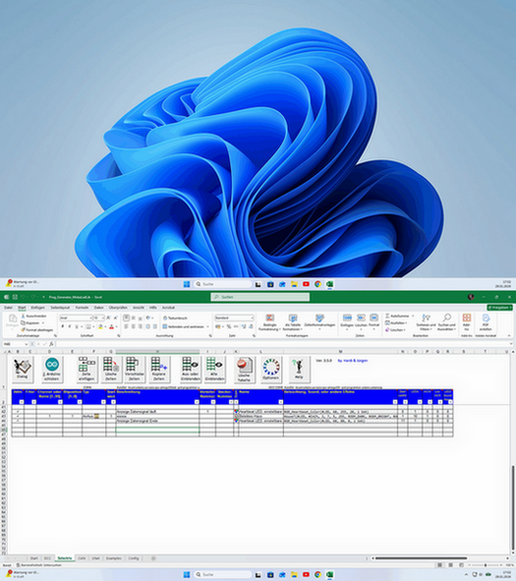Click the 'Aus- oder Einblenden' eye button

point(190,369)
